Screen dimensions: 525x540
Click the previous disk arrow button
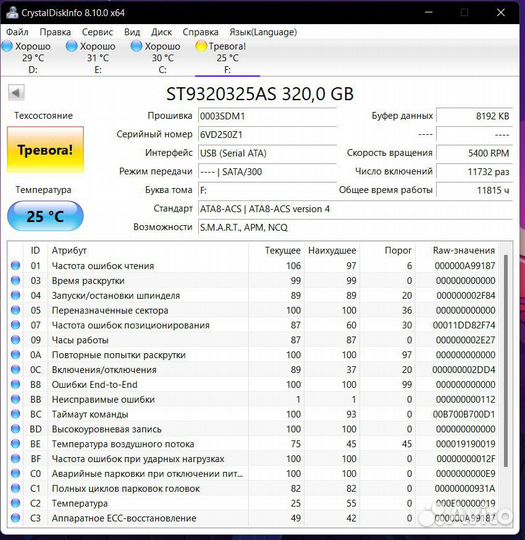(x=16, y=93)
